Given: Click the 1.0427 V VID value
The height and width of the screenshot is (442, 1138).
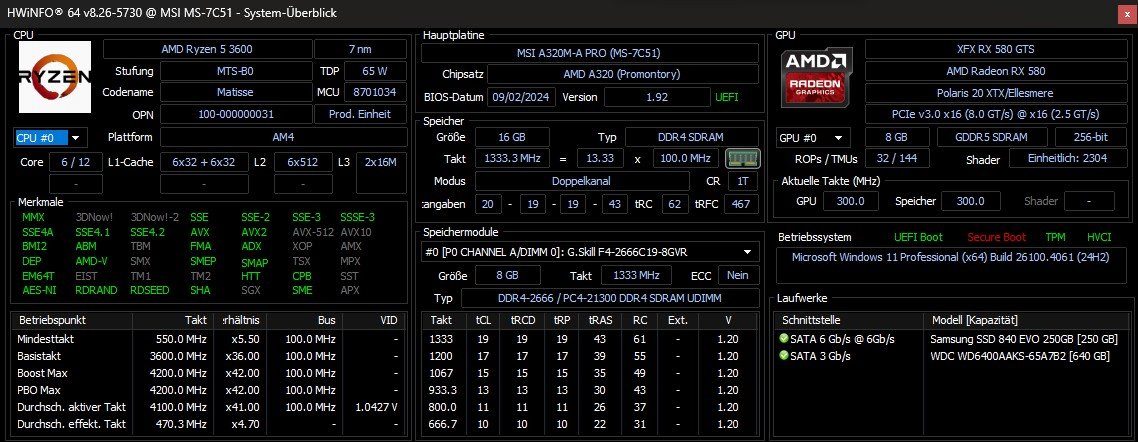Looking at the screenshot, I should pos(377,407).
